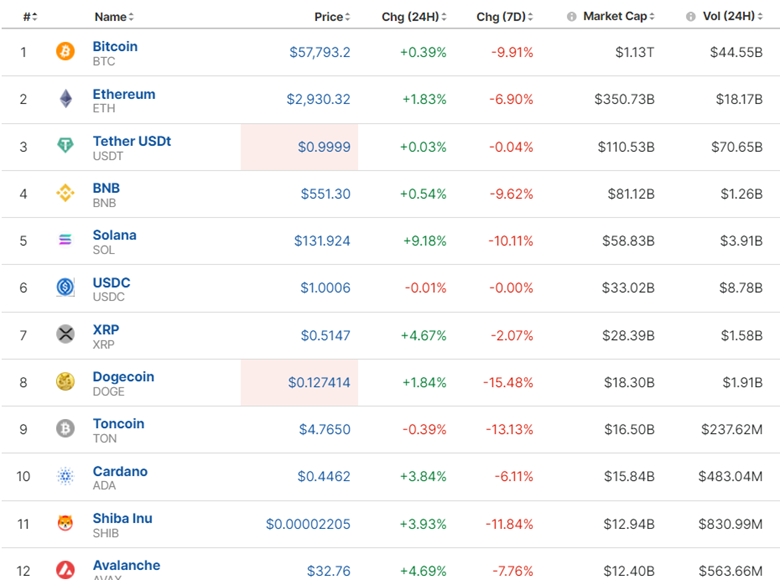The image size is (780, 580).
Task: Click BNB price $551.30
Action: tap(325, 193)
